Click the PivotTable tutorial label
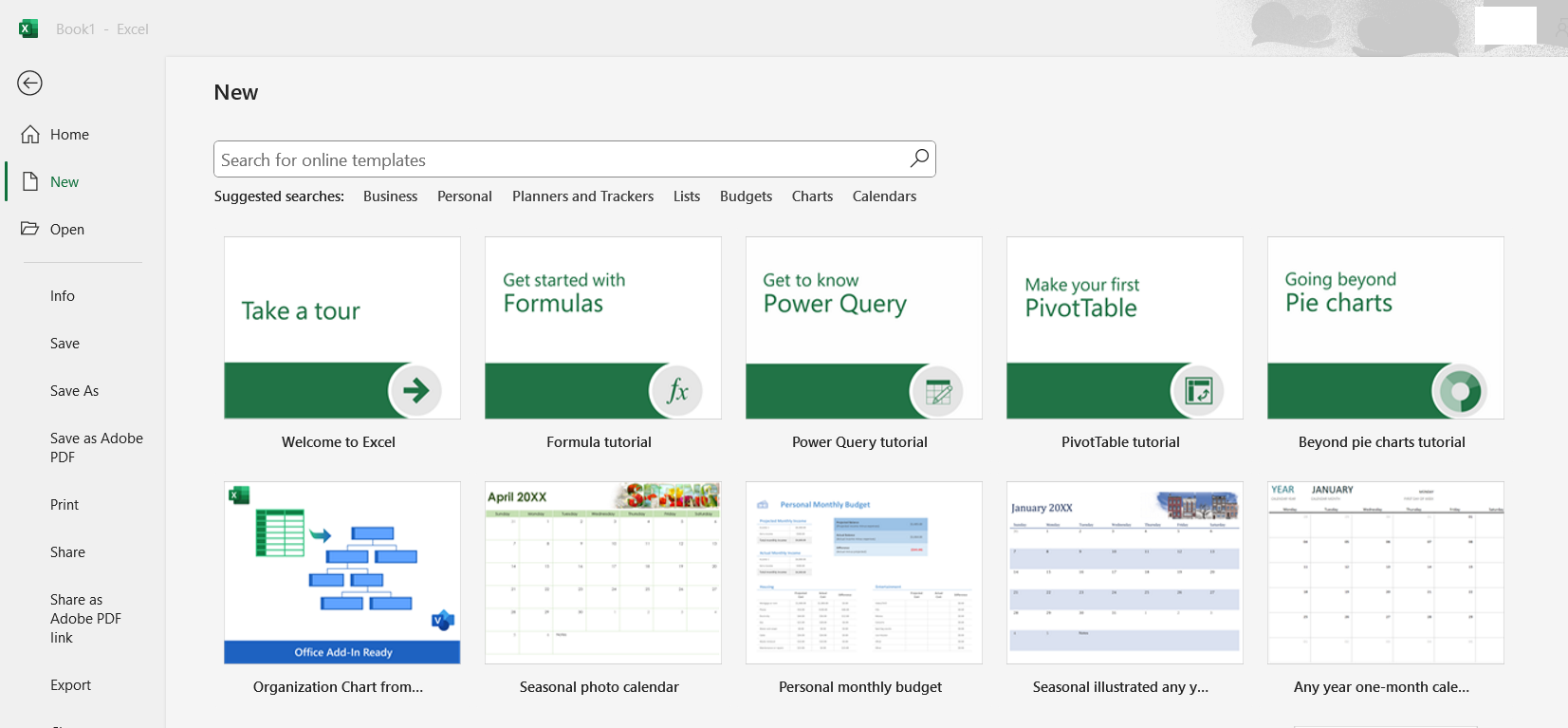The width and height of the screenshot is (1568, 728). pyautogui.click(x=1120, y=442)
